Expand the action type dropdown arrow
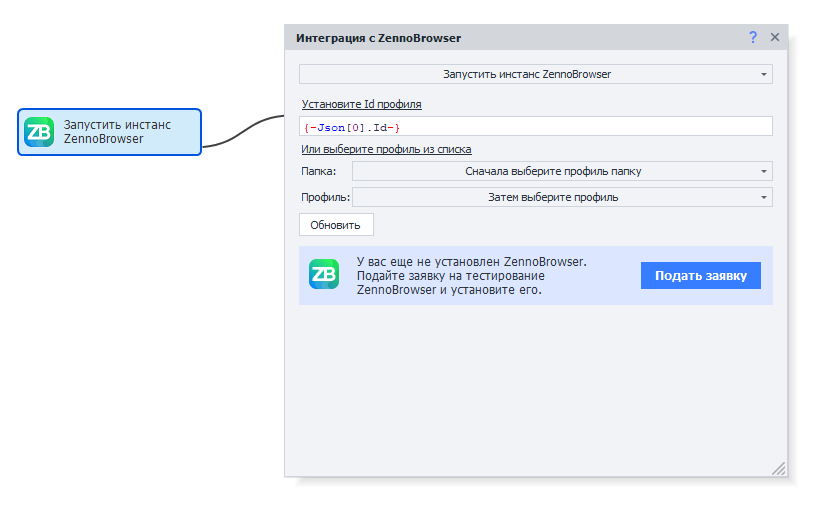The image size is (820, 507). coord(764,74)
